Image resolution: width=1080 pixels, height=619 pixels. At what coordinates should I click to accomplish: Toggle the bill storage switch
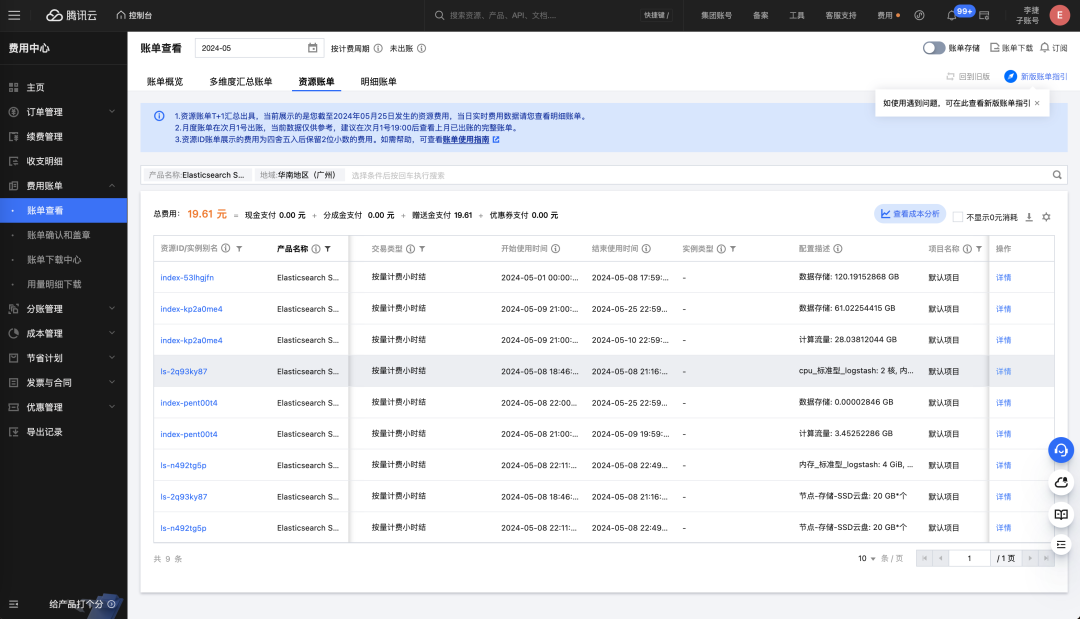click(x=934, y=48)
